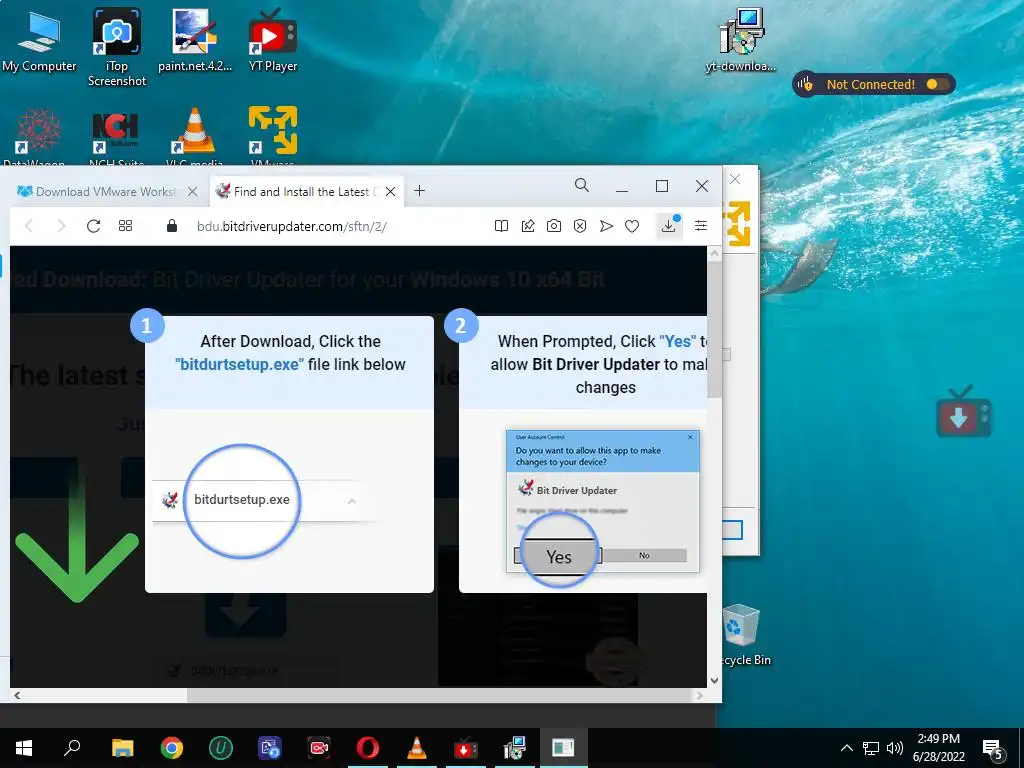Open YT downloader taskbar icon
Screen dimensions: 1024x768
pyautogui.click(x=466, y=748)
